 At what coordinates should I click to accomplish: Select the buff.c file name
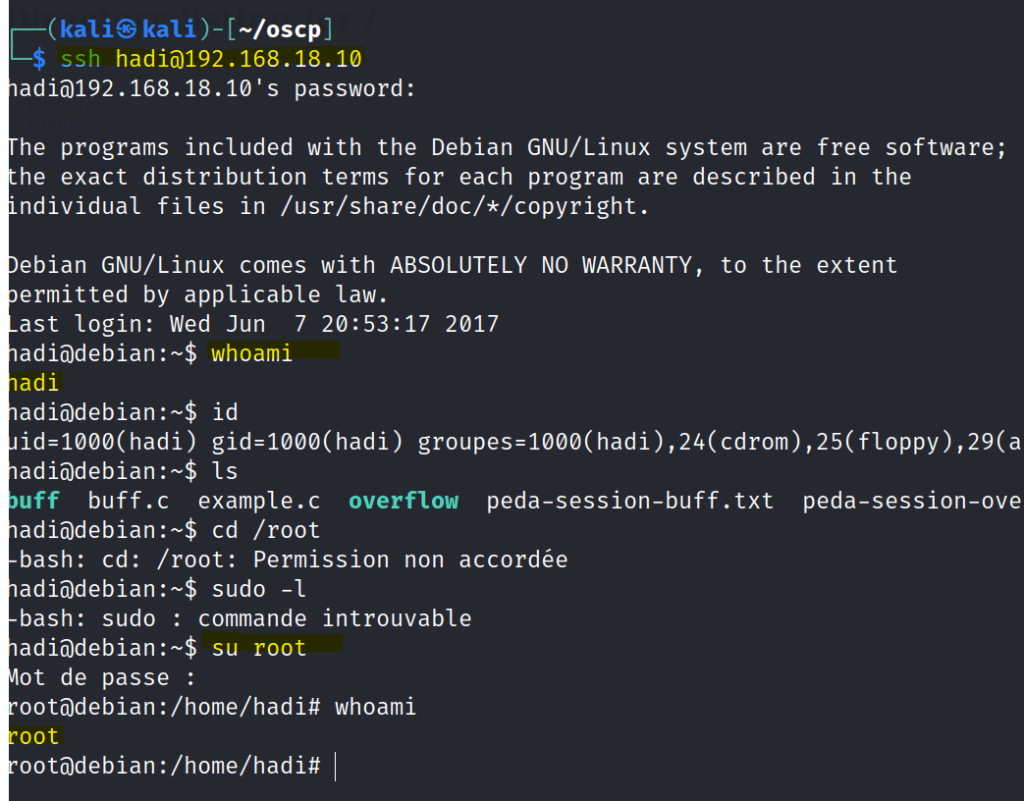[129, 500]
